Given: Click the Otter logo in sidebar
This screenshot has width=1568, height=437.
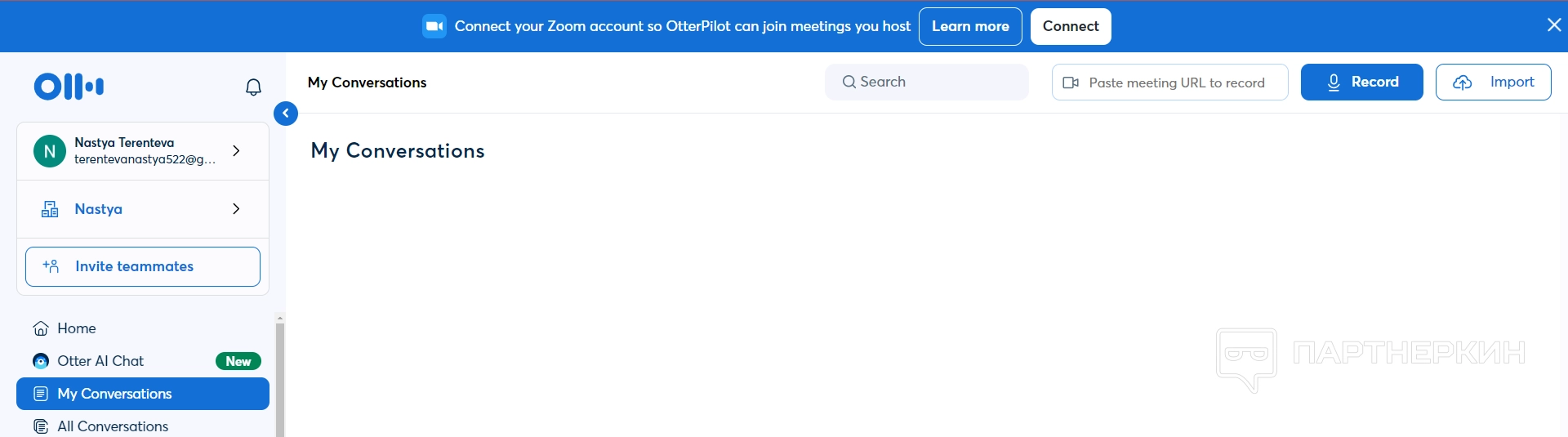Looking at the screenshot, I should (69, 86).
